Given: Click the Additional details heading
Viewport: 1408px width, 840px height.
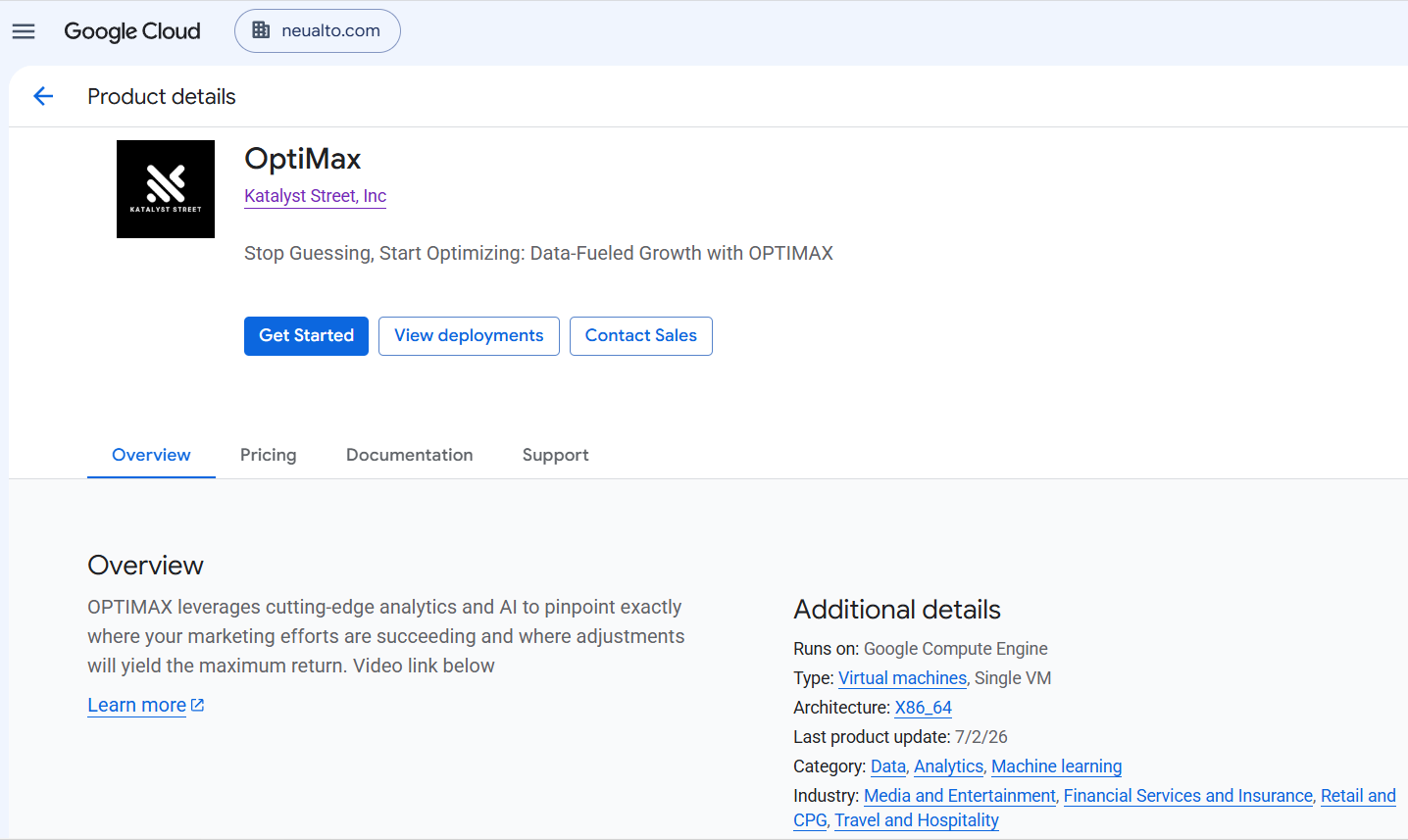Looking at the screenshot, I should (897, 610).
